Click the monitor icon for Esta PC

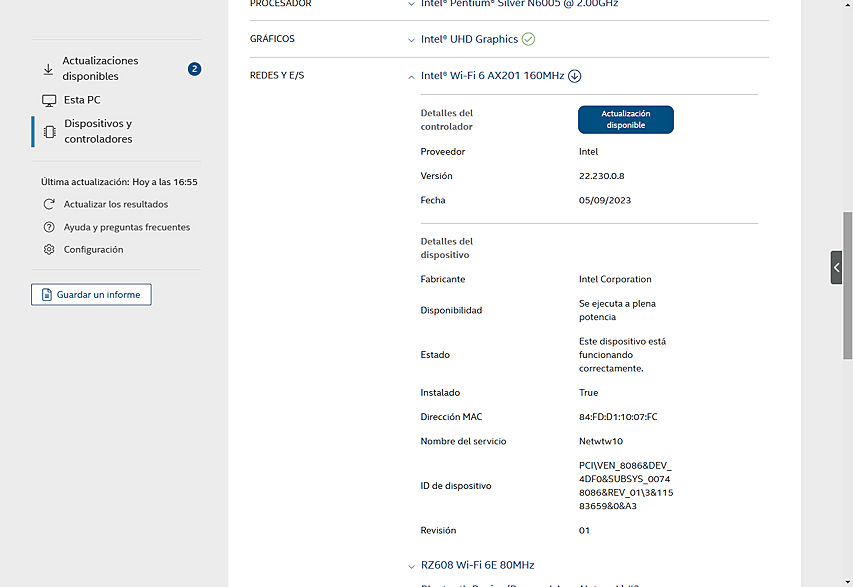click(x=49, y=100)
